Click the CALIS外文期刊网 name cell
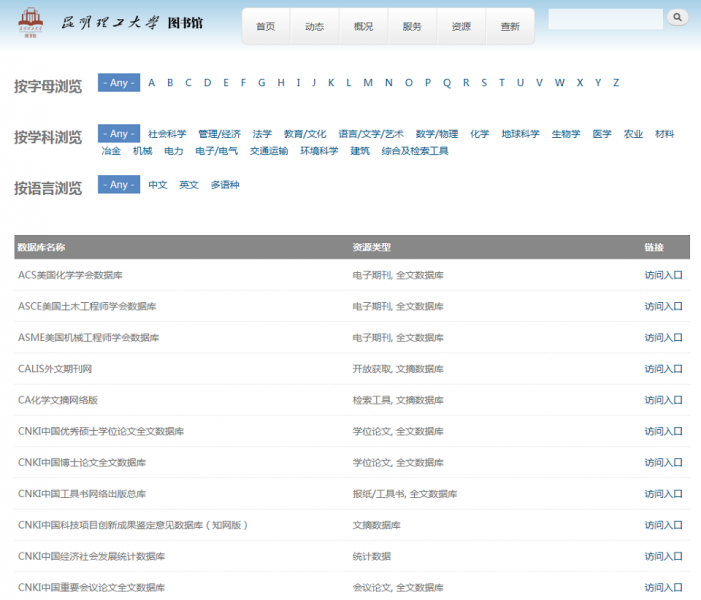 point(55,369)
